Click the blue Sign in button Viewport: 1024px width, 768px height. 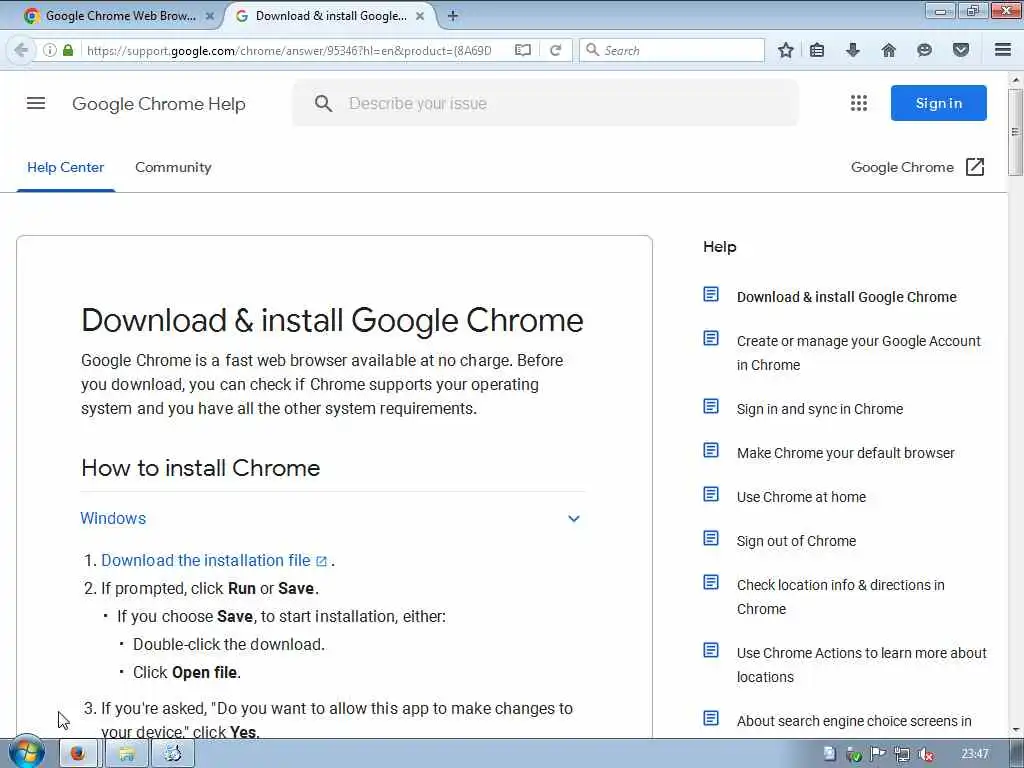(x=938, y=103)
